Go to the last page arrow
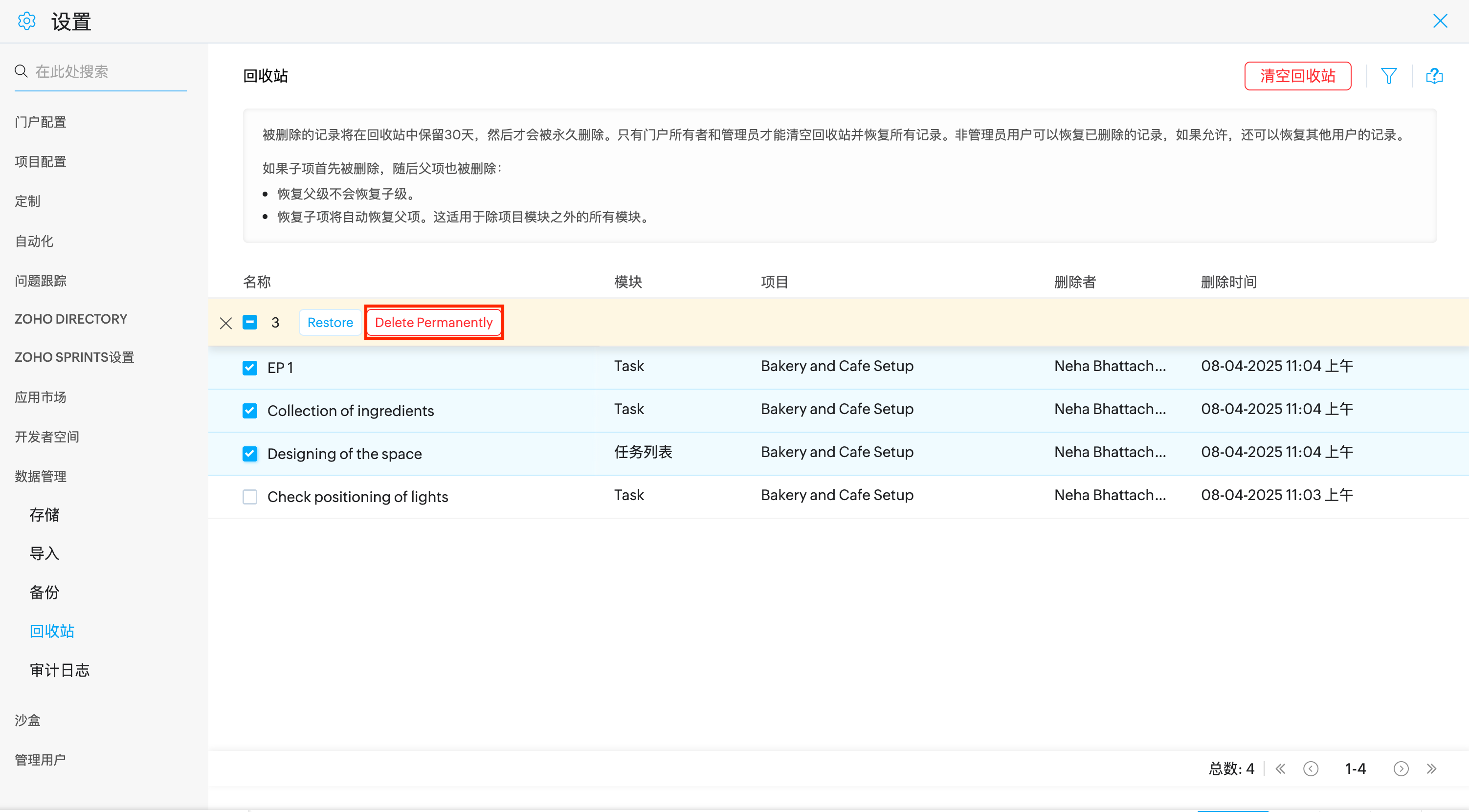This screenshot has height=812, width=1469. click(x=1431, y=768)
